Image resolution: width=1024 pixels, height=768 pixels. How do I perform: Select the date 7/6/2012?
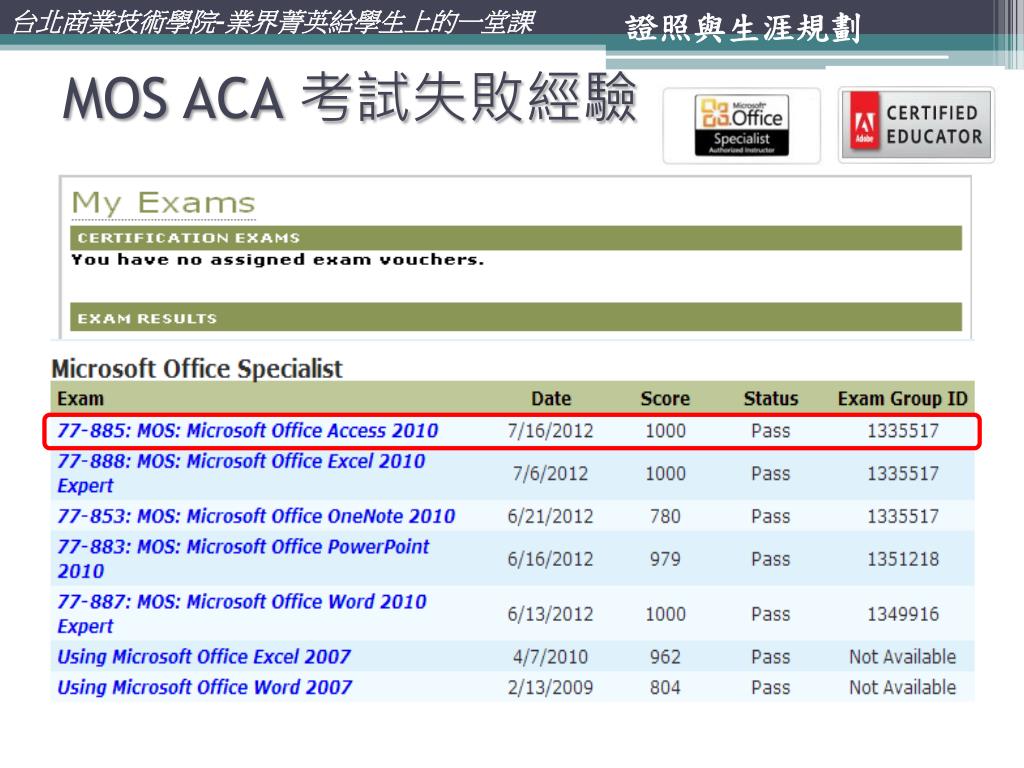[x=551, y=473]
